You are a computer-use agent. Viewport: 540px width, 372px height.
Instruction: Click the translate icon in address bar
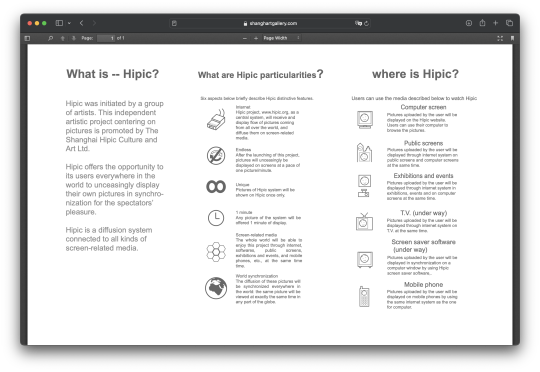click(358, 23)
